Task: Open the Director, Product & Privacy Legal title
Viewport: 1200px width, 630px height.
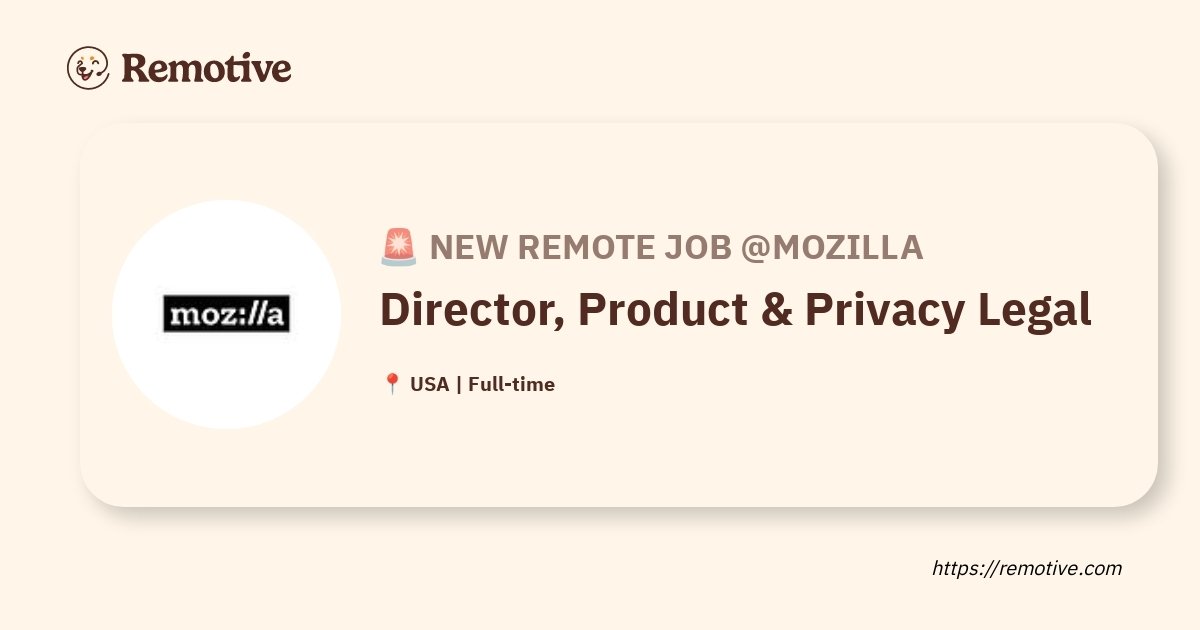Action: [736, 310]
